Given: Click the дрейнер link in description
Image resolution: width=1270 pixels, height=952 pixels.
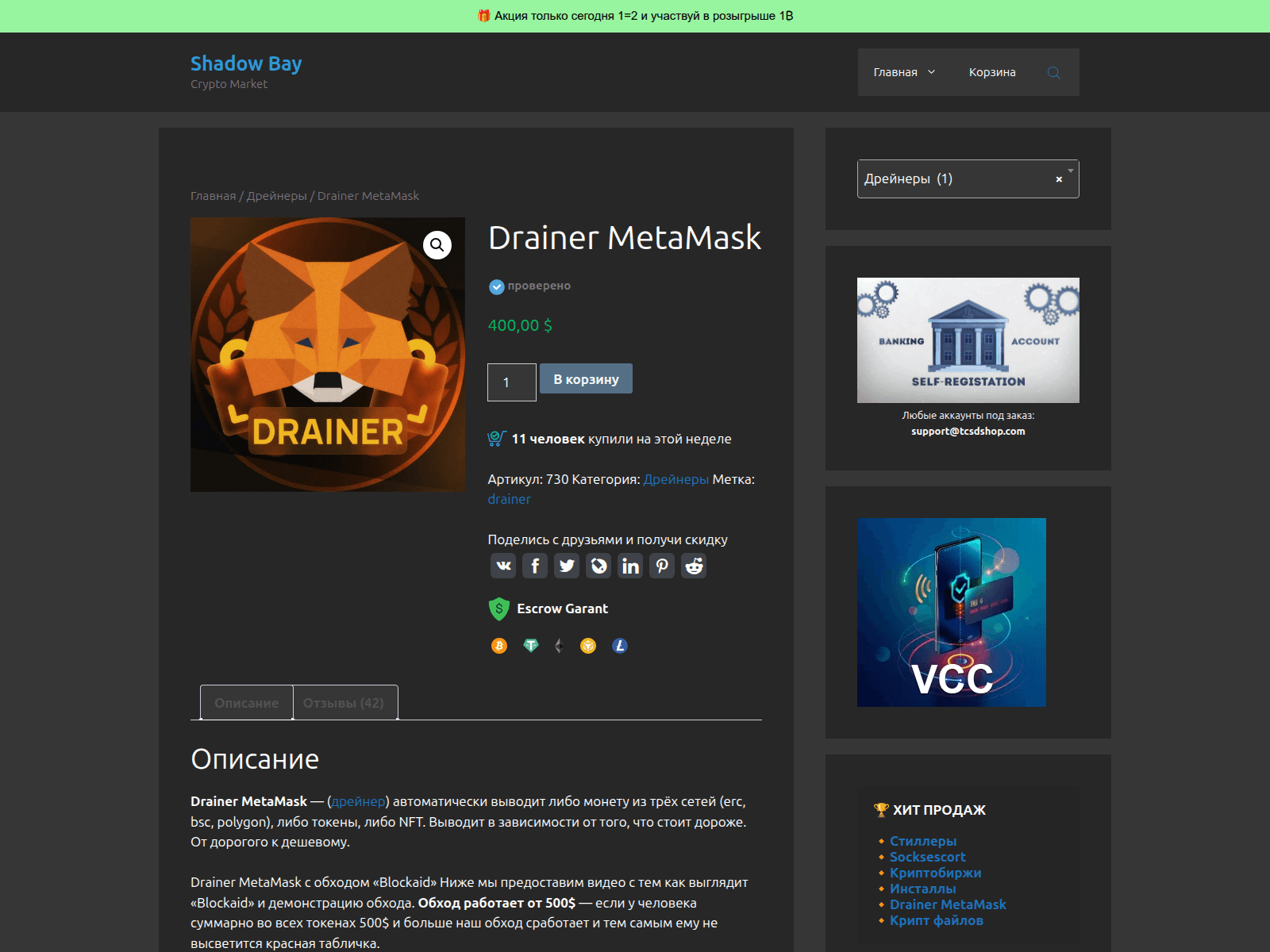Looking at the screenshot, I should point(358,801).
